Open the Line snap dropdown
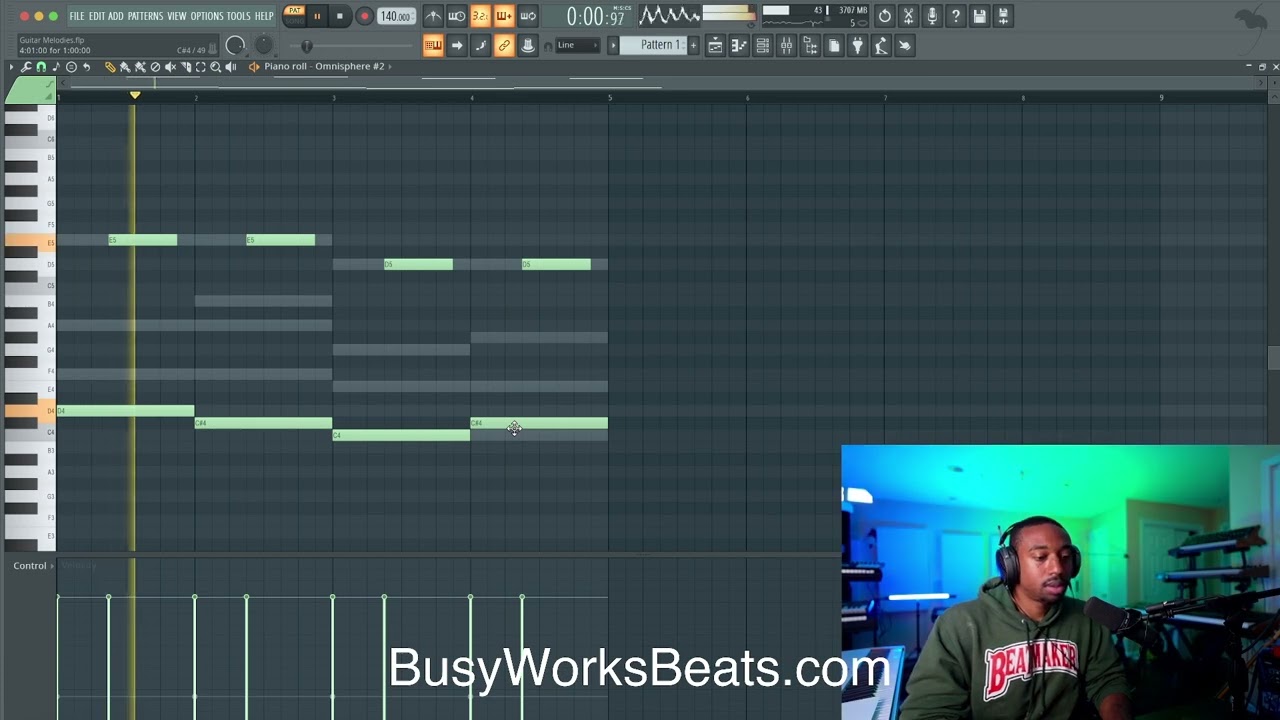The image size is (1280, 720). tap(577, 45)
